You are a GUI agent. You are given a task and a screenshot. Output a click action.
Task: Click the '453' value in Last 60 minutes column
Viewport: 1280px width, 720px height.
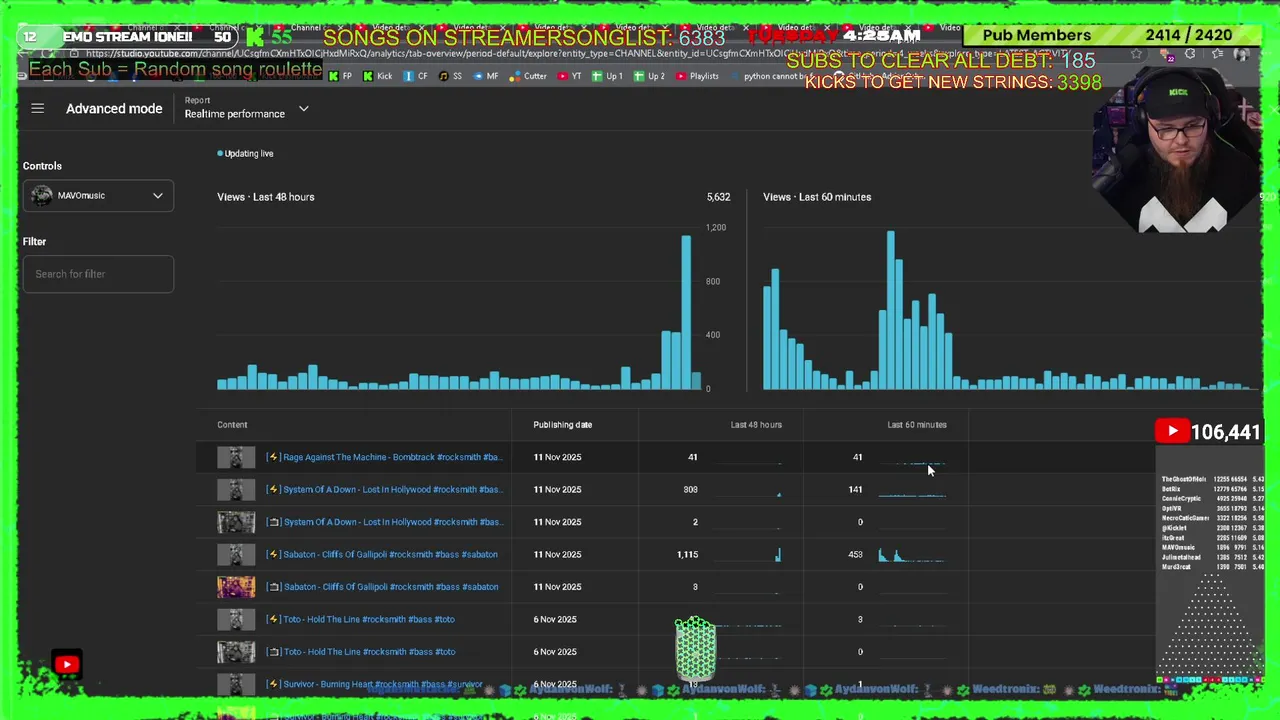(855, 554)
